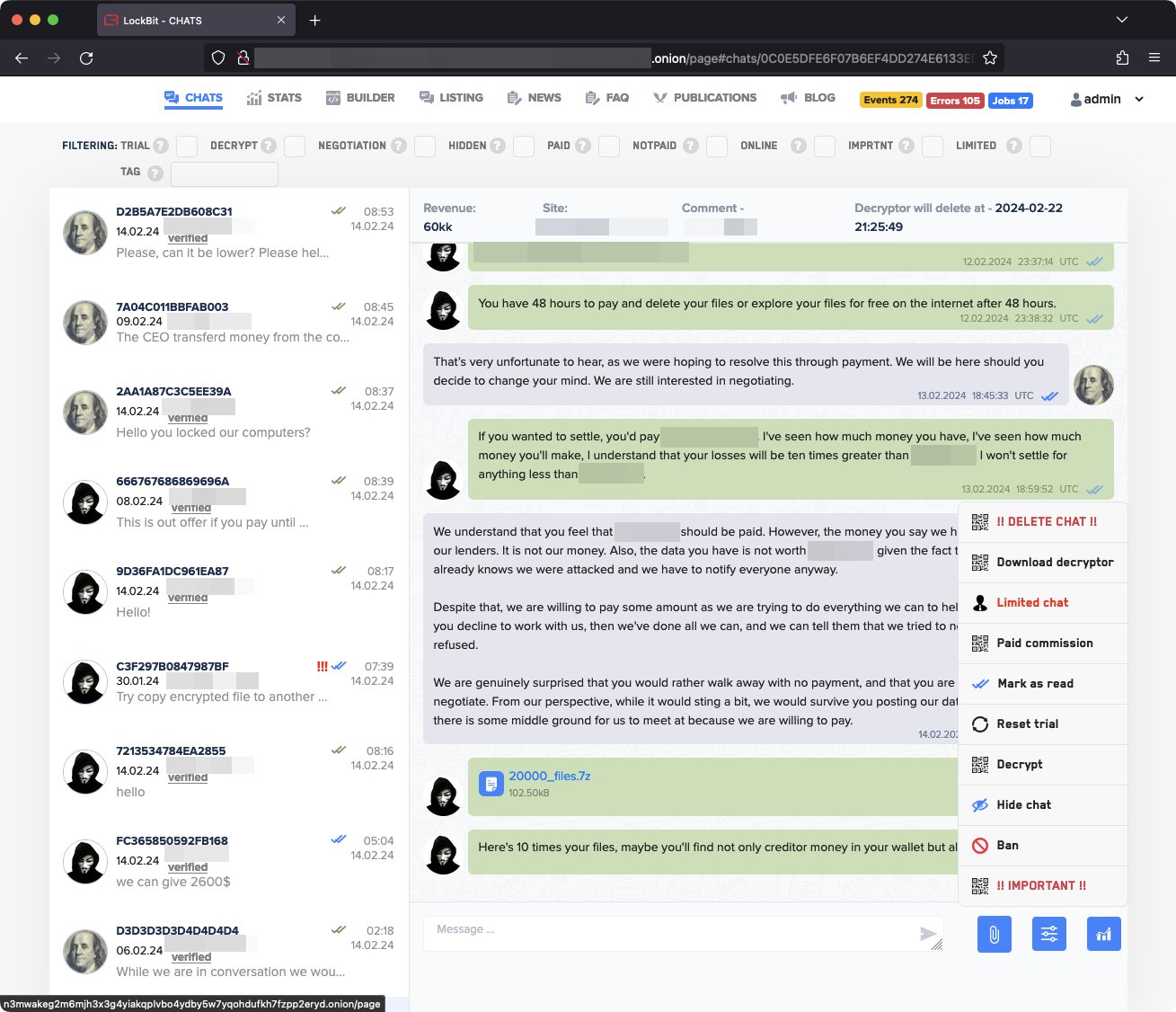1176x1012 pixels.
Task: Click the help icon beside ONLINE
Action: (798, 146)
